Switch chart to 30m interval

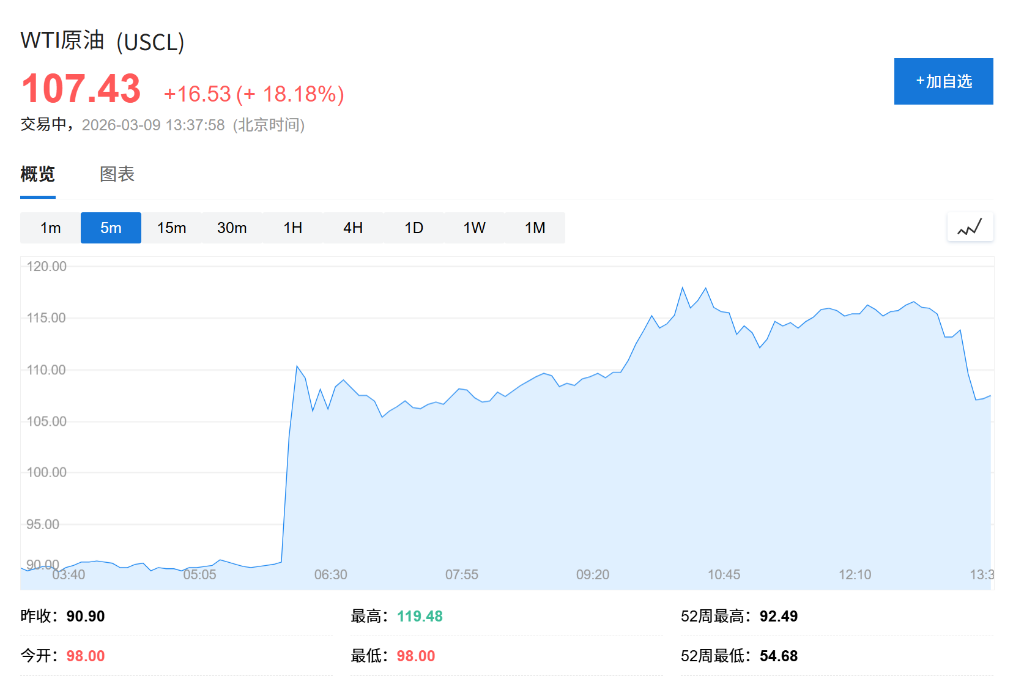pyautogui.click(x=232, y=228)
